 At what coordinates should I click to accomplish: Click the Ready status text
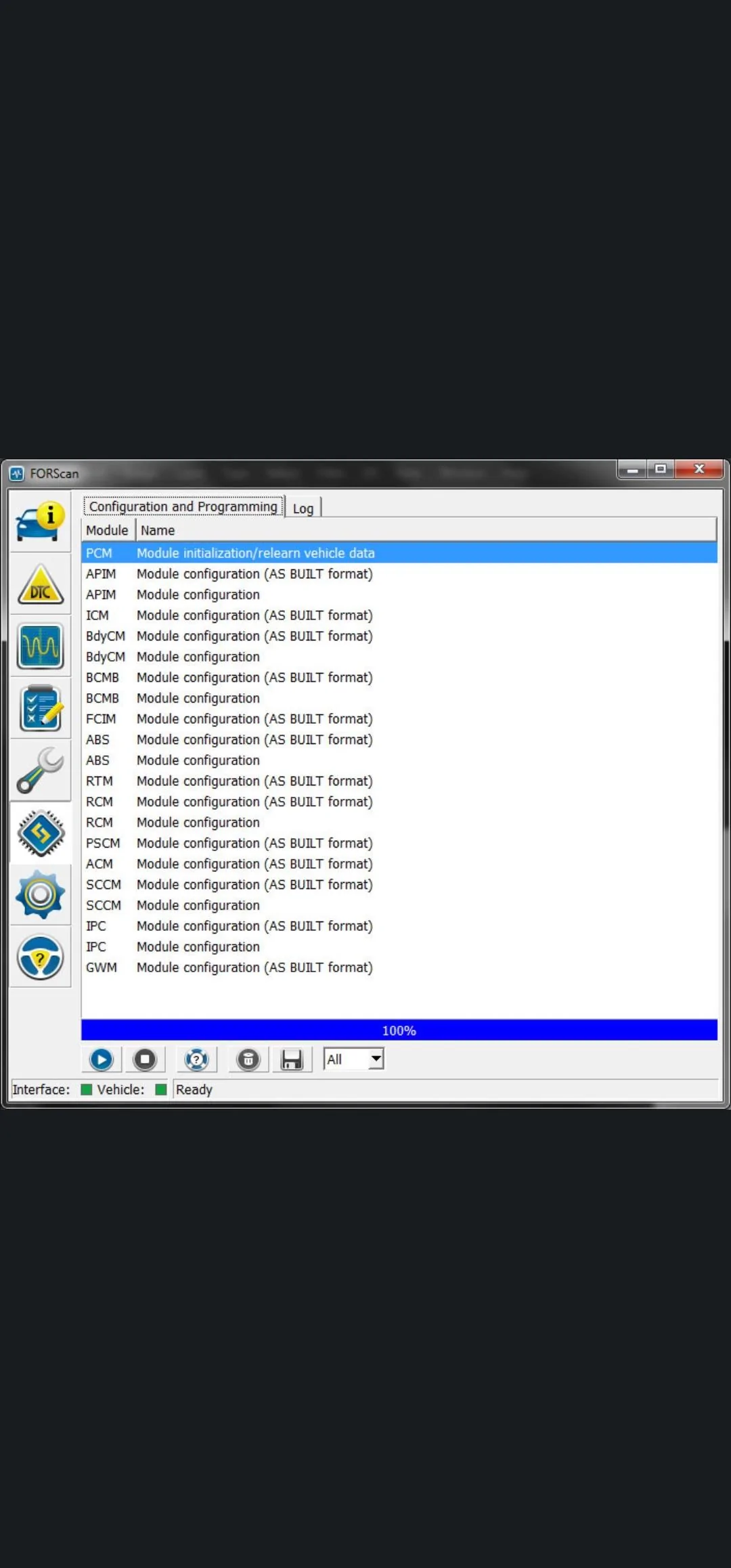(194, 1089)
